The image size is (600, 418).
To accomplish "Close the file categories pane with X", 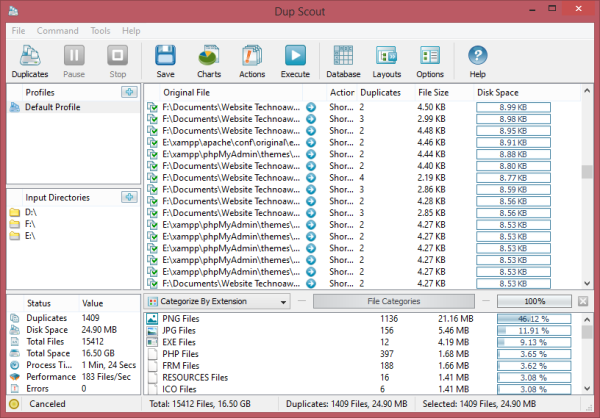I will [x=583, y=301].
